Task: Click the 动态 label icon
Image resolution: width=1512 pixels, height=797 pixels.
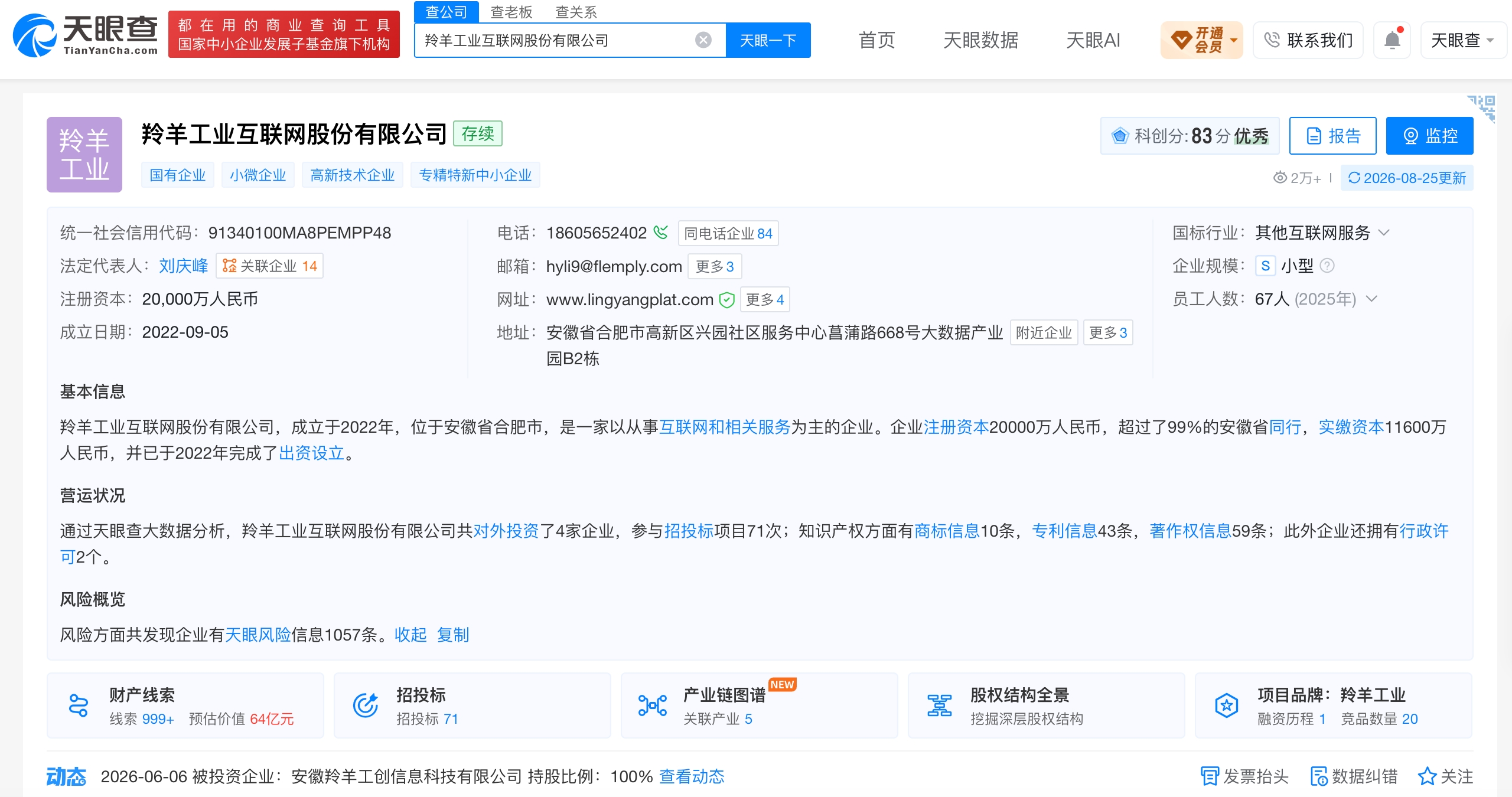Action: (x=66, y=776)
